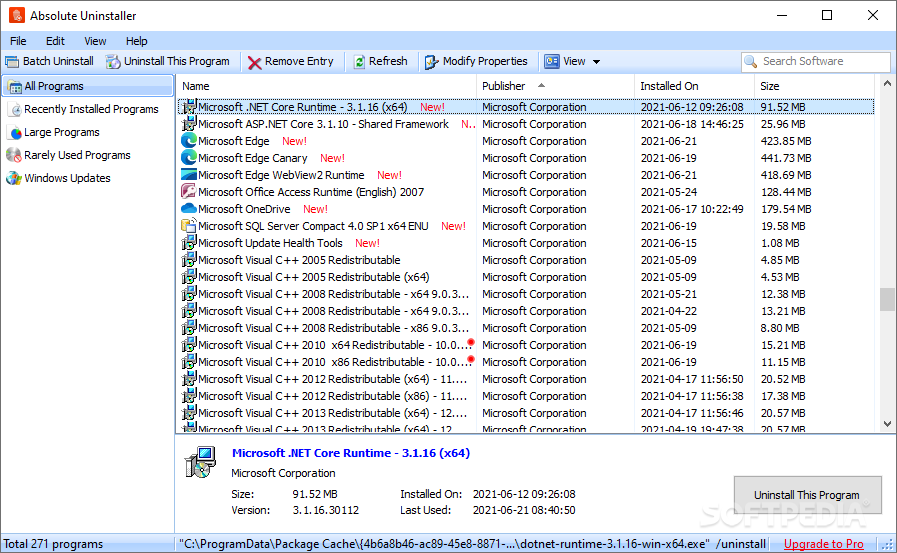Sort by the Name column header
The height and width of the screenshot is (553, 897).
tap(326, 86)
